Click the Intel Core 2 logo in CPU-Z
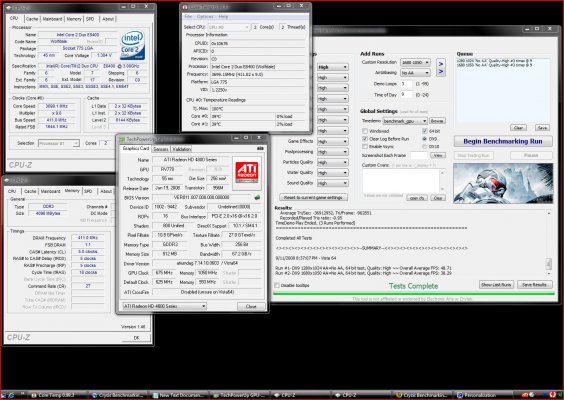The image size is (564, 400). 133,45
